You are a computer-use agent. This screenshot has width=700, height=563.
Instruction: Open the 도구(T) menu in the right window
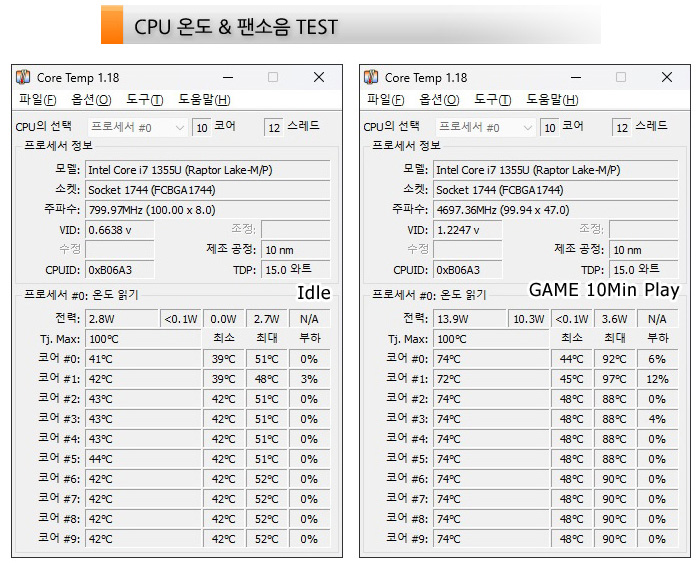click(x=493, y=100)
